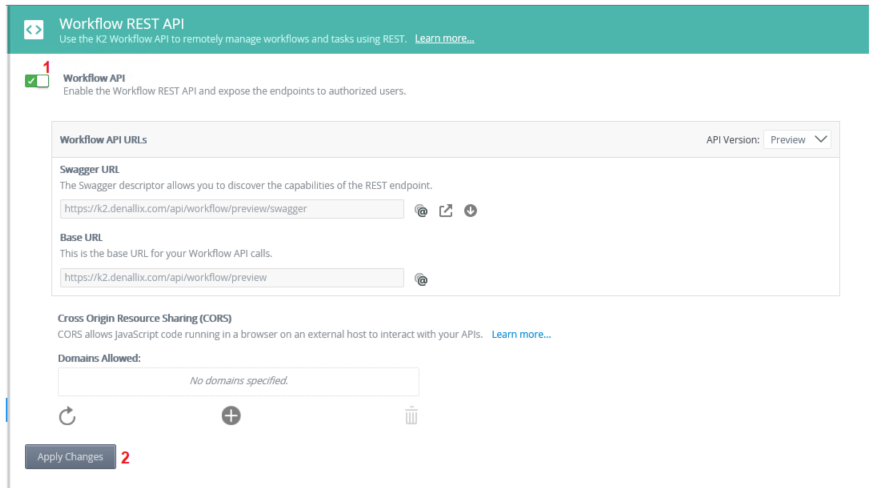Image resolution: width=878 pixels, height=488 pixels.
Task: Open the CORS Learn more link
Action: [x=521, y=334]
